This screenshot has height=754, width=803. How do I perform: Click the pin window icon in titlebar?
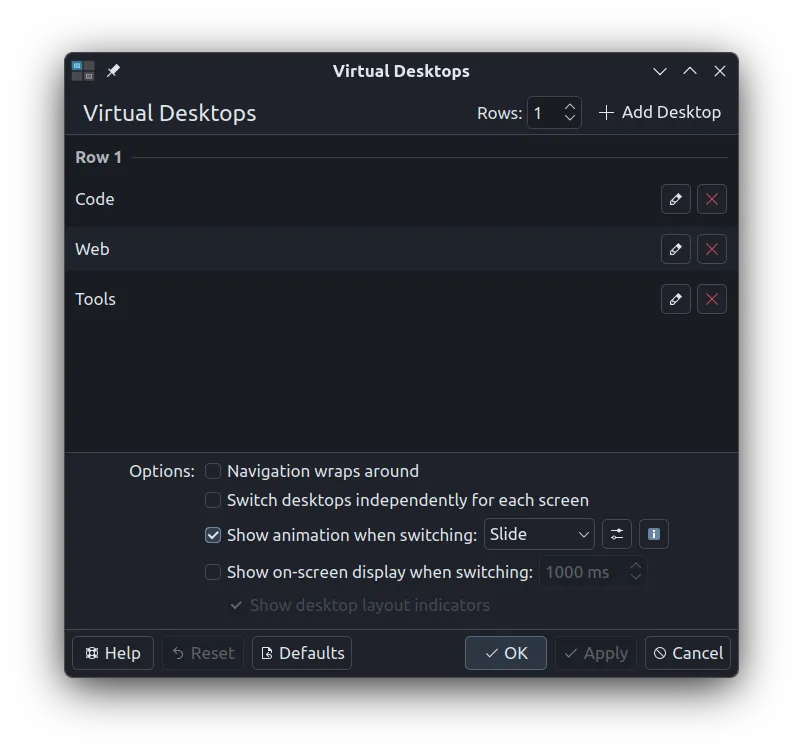(x=113, y=70)
